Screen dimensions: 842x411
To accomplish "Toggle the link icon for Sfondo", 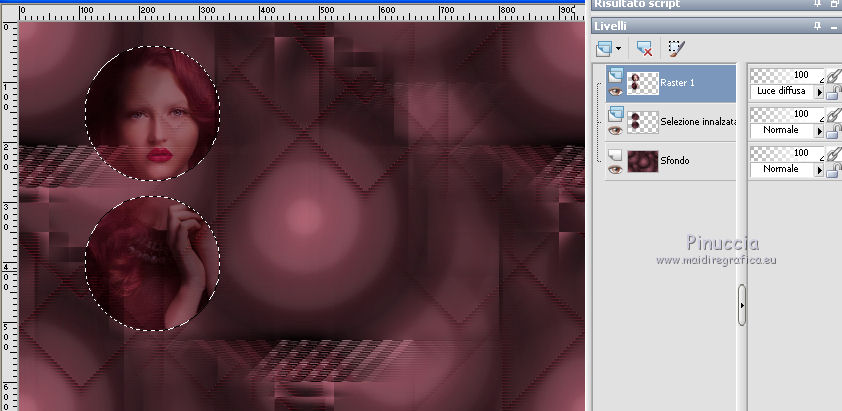I will coord(833,154).
